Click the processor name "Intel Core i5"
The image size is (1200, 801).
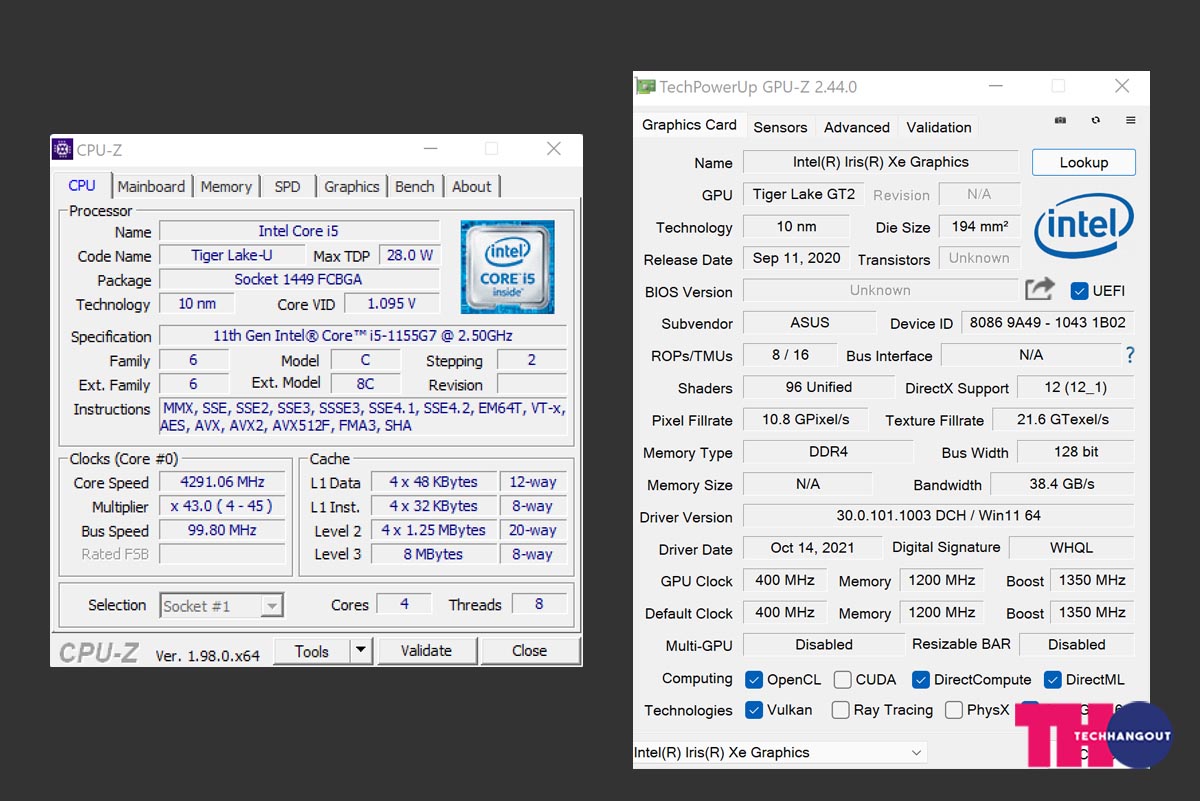tap(299, 231)
